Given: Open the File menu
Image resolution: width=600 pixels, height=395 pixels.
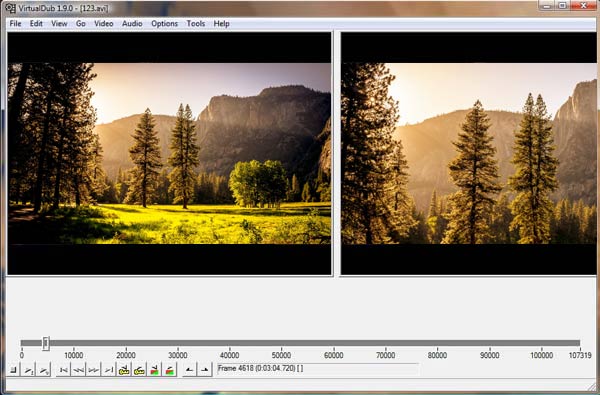Looking at the screenshot, I should 15,24.
